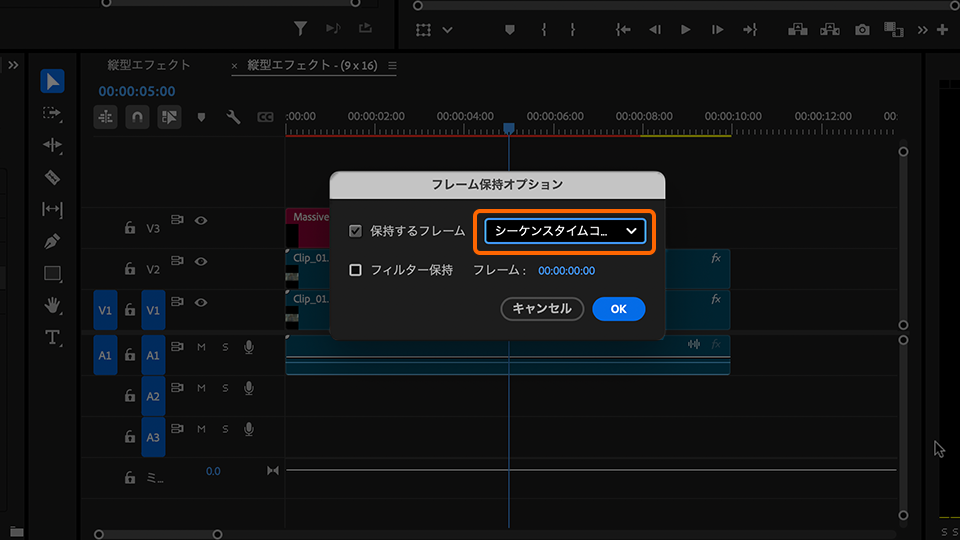The image size is (960, 540).
Task: Click the キャンセル button
Action: (x=542, y=309)
